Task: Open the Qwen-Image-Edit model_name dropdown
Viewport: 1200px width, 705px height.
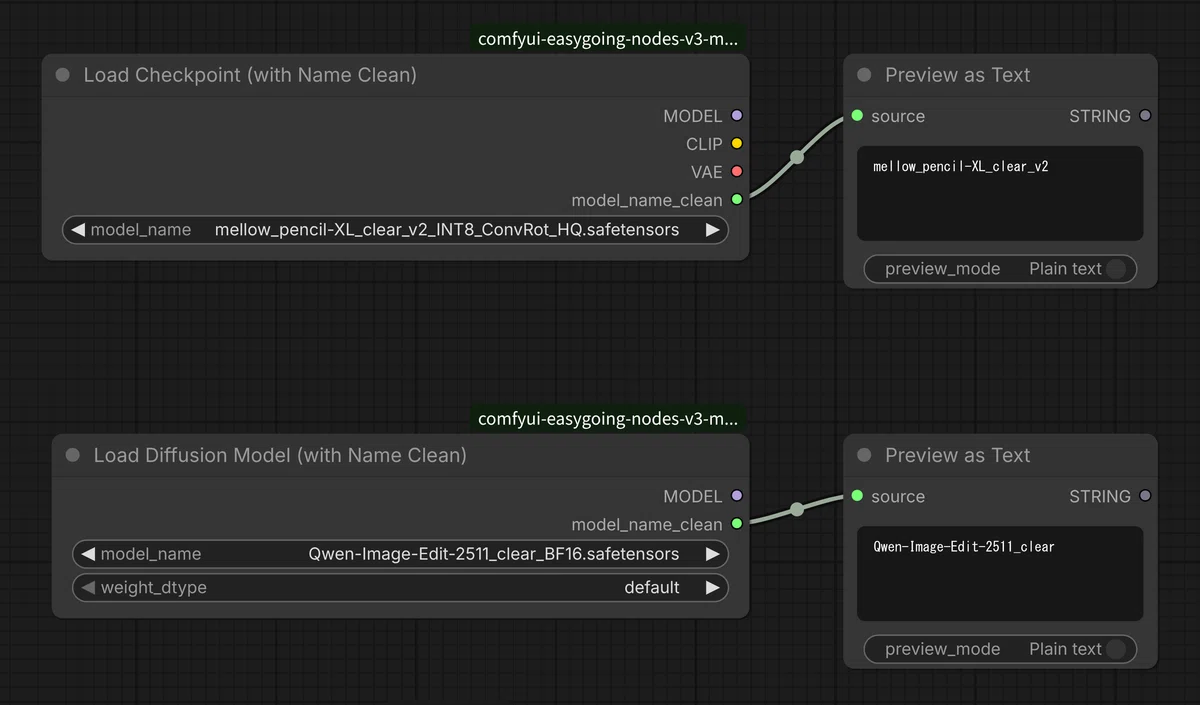Action: coord(400,554)
